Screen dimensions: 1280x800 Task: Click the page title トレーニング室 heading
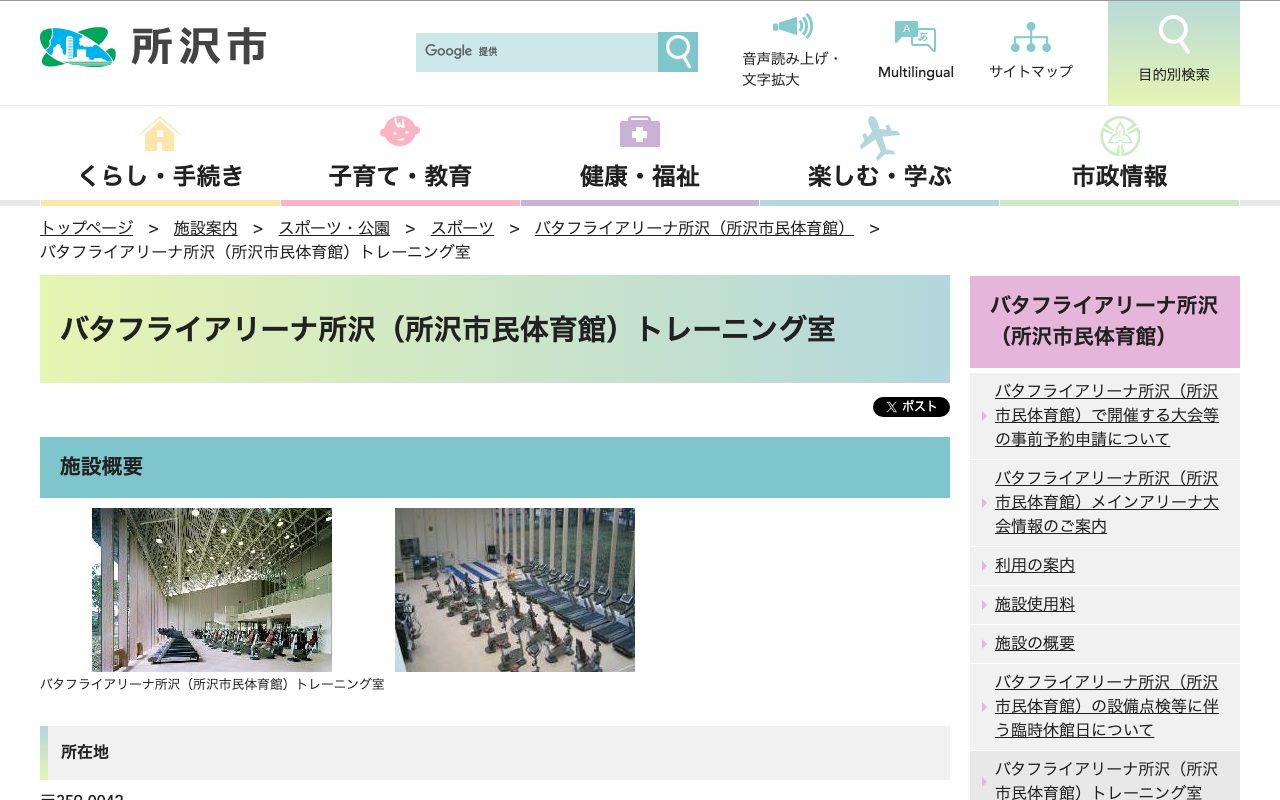pyautogui.click(x=495, y=329)
